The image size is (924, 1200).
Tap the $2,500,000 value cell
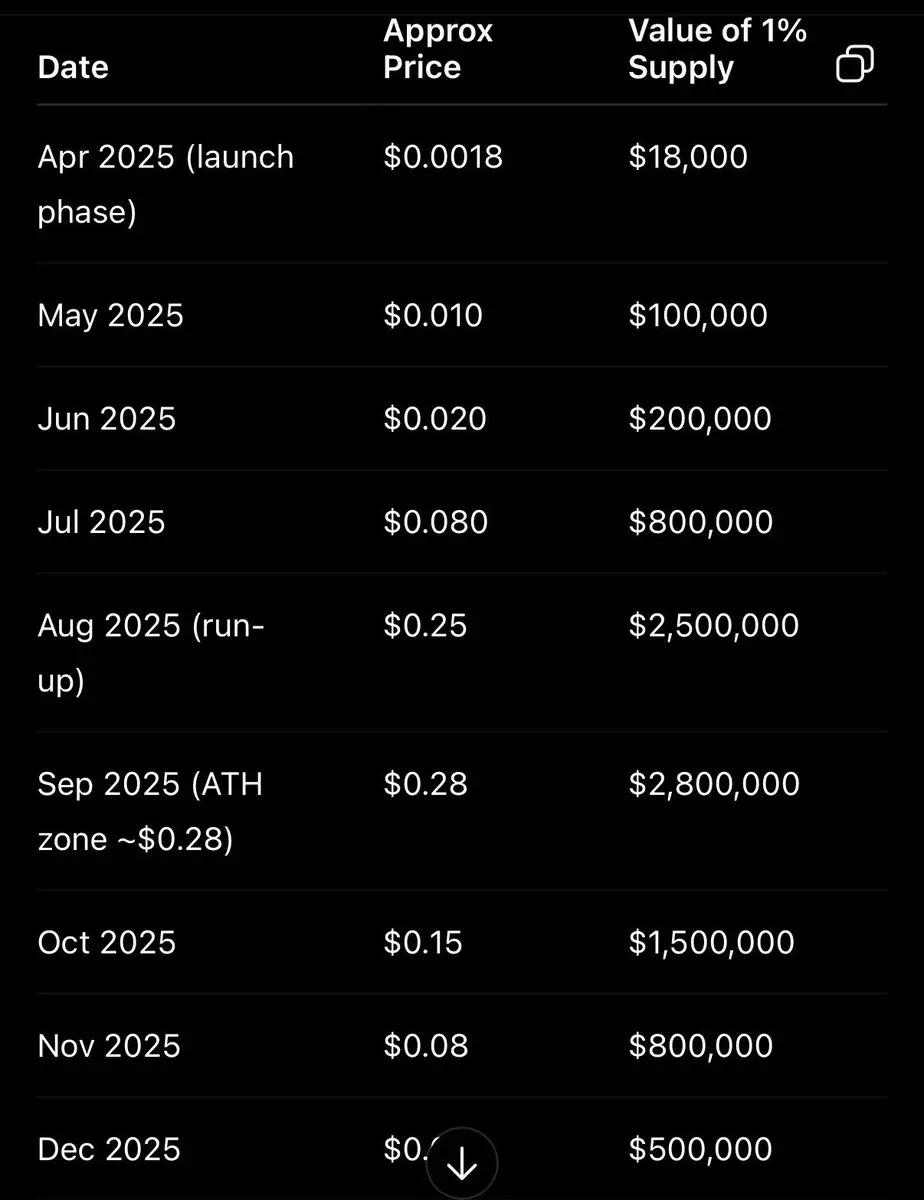pyautogui.click(x=714, y=625)
